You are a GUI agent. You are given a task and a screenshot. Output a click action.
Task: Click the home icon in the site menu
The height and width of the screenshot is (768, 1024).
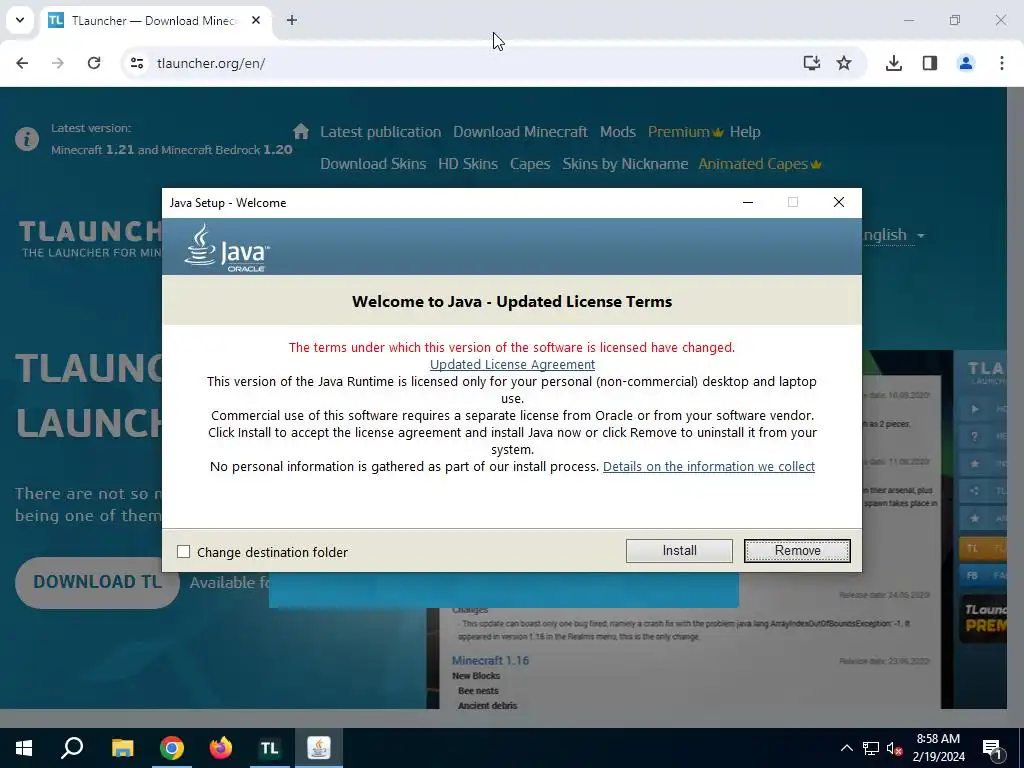(301, 131)
